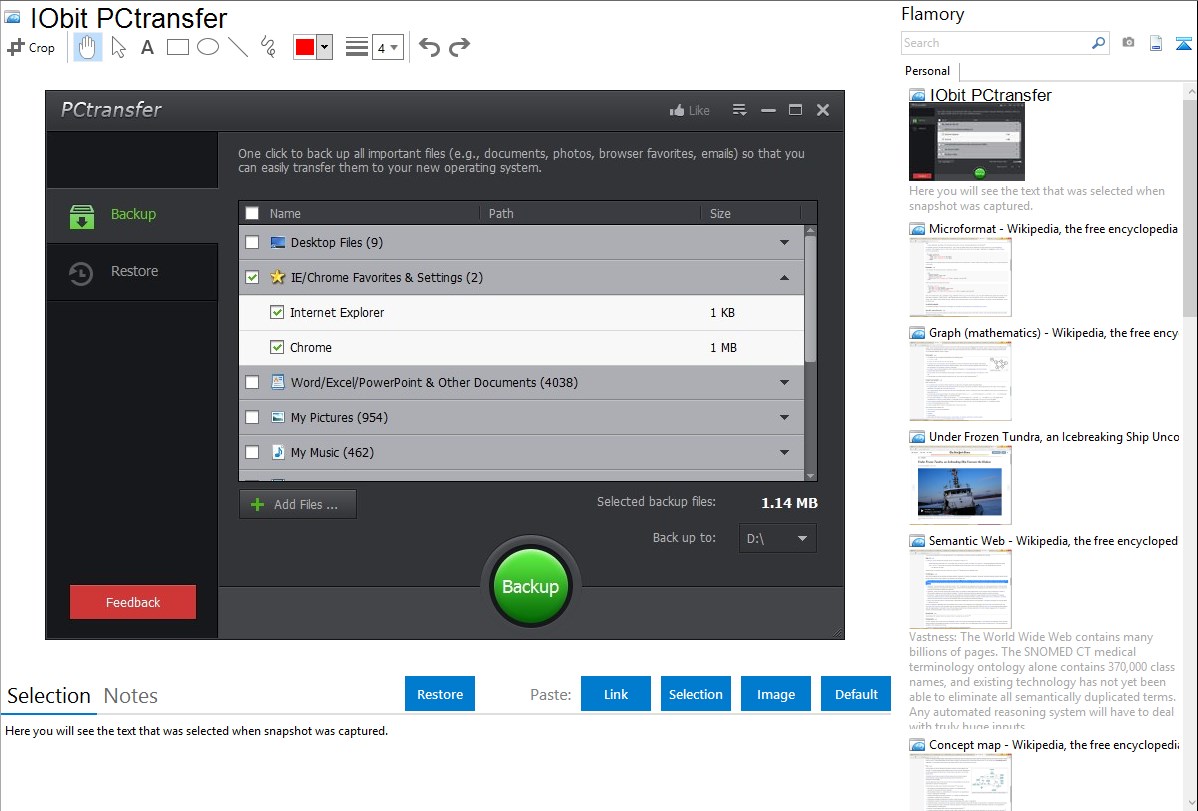
Task: Open the PCtransfer hamburger menu
Action: coord(739,110)
